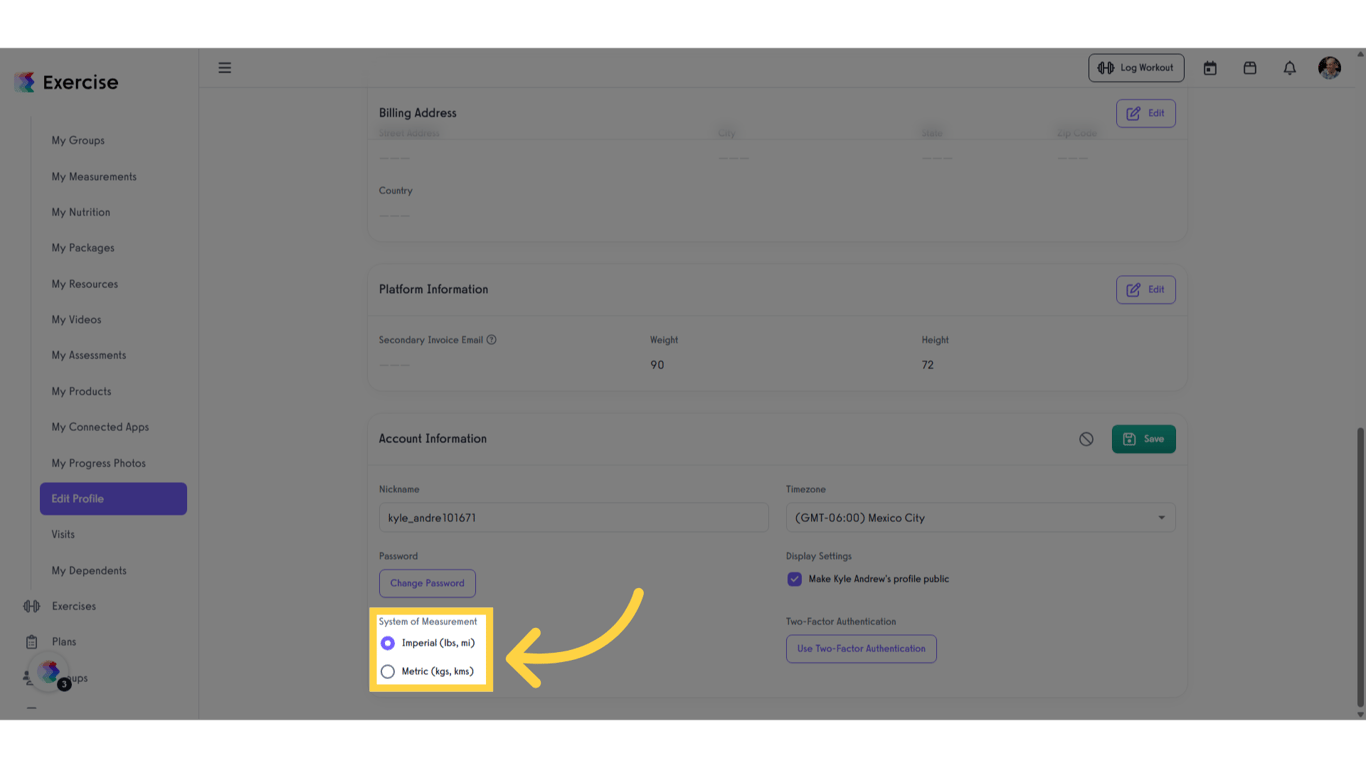Uncheck Make Kyle Andrew's profile public
This screenshot has width=1366, height=768.
pyautogui.click(x=793, y=578)
